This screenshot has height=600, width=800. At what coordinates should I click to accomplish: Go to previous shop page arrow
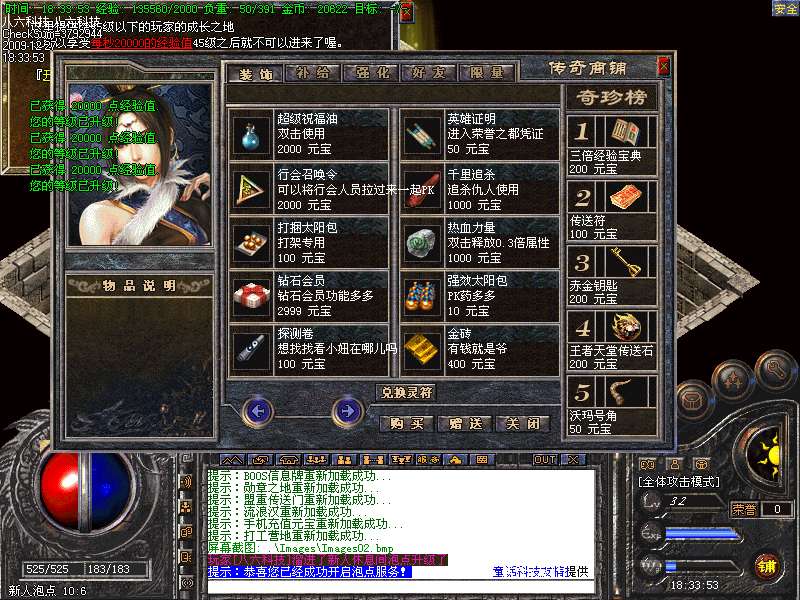258,409
